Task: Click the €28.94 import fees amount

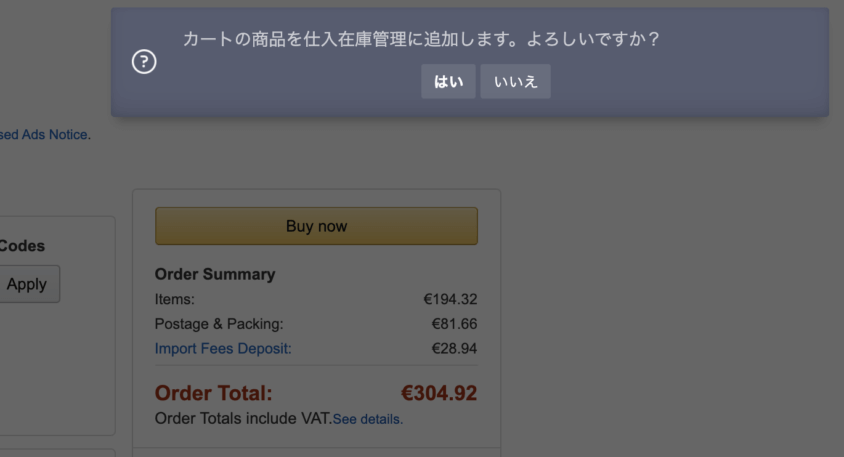Action: 454,349
